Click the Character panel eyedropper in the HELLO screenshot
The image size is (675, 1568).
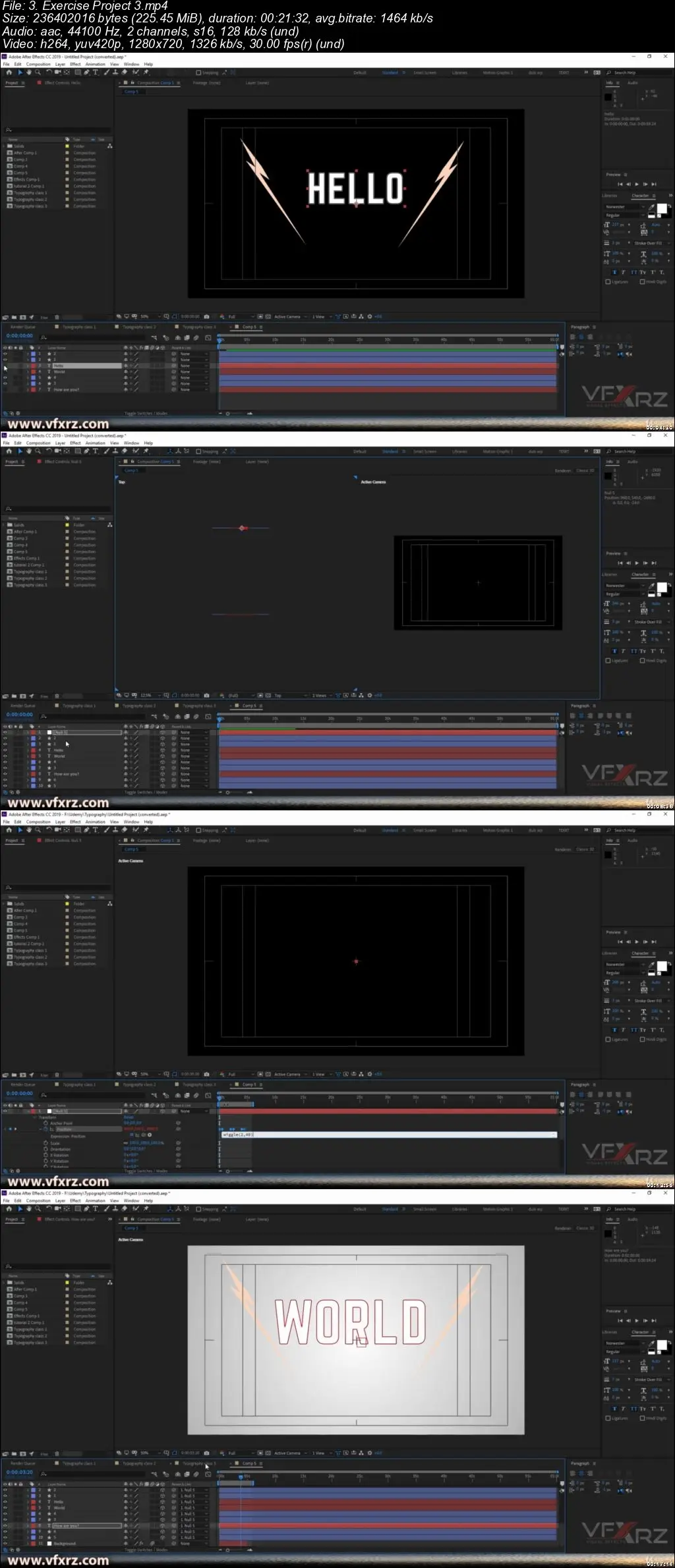coord(651,208)
